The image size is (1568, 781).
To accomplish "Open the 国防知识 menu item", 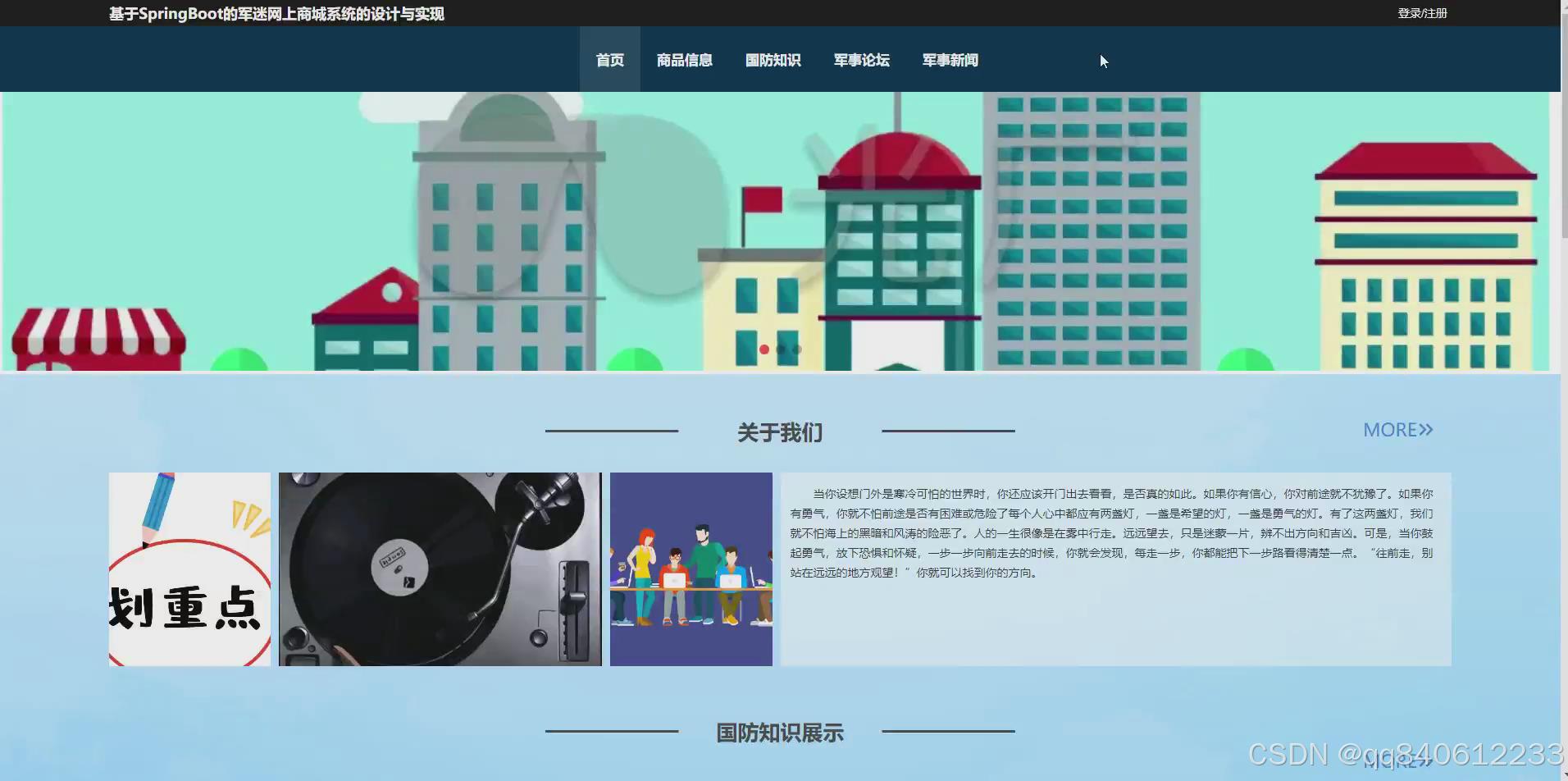I will [772, 60].
